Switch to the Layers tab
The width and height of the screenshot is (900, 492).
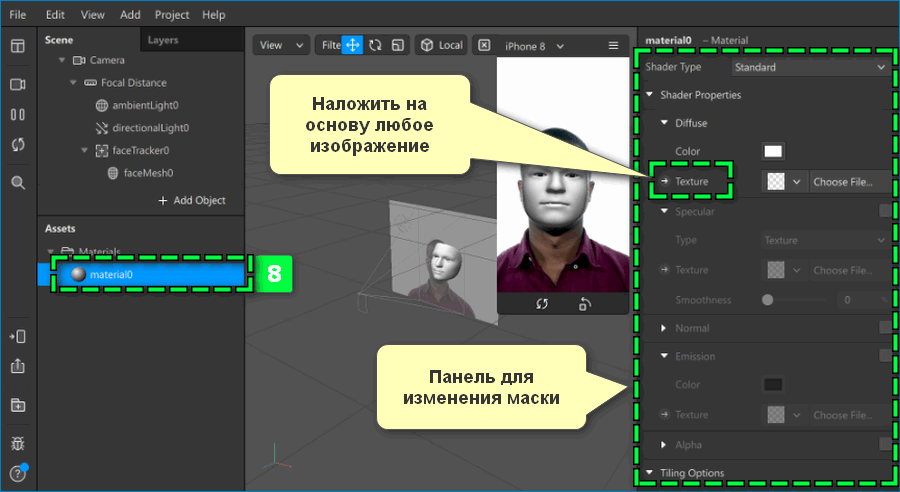tap(162, 40)
